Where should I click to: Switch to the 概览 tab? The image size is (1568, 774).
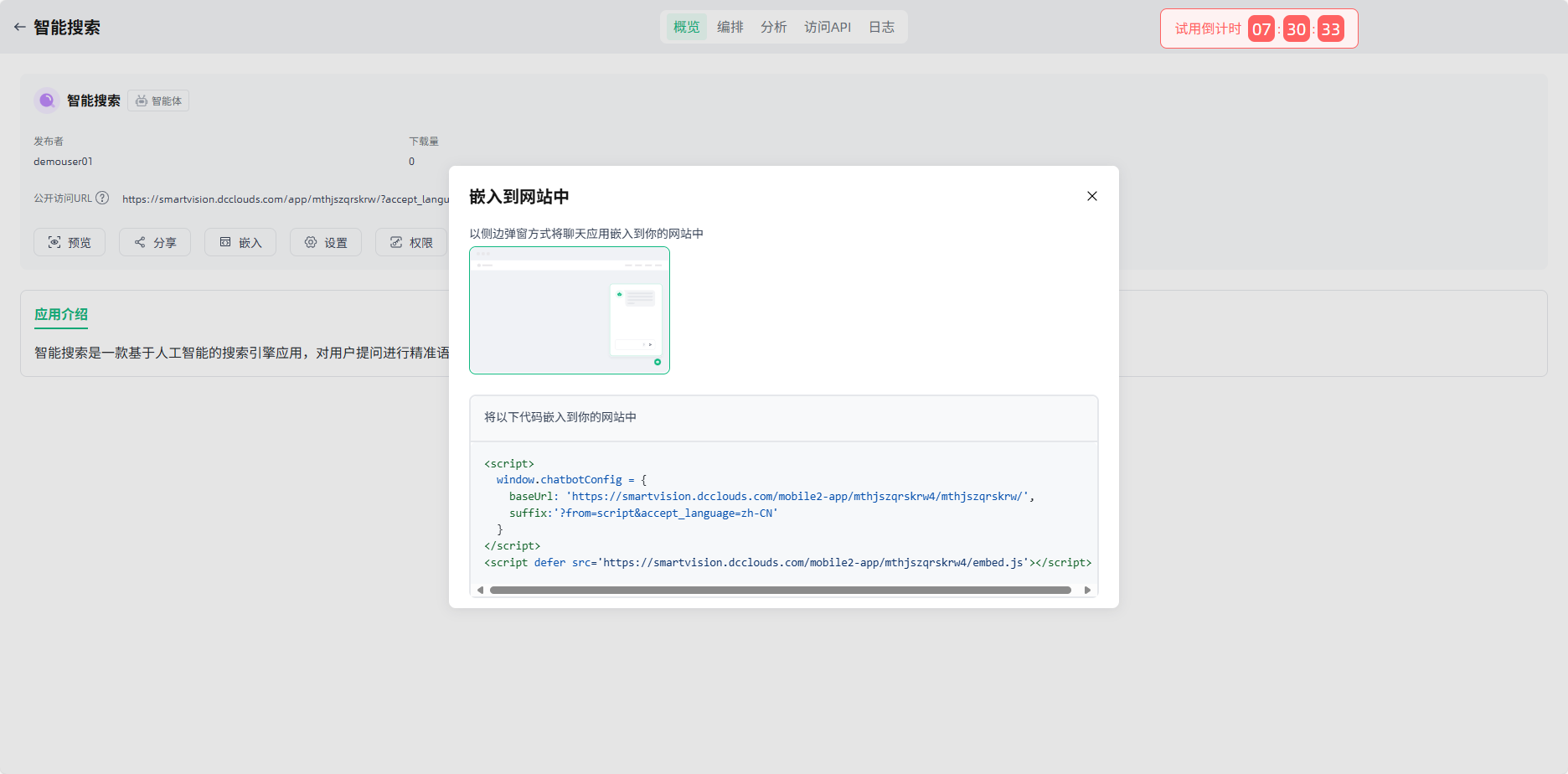(686, 27)
